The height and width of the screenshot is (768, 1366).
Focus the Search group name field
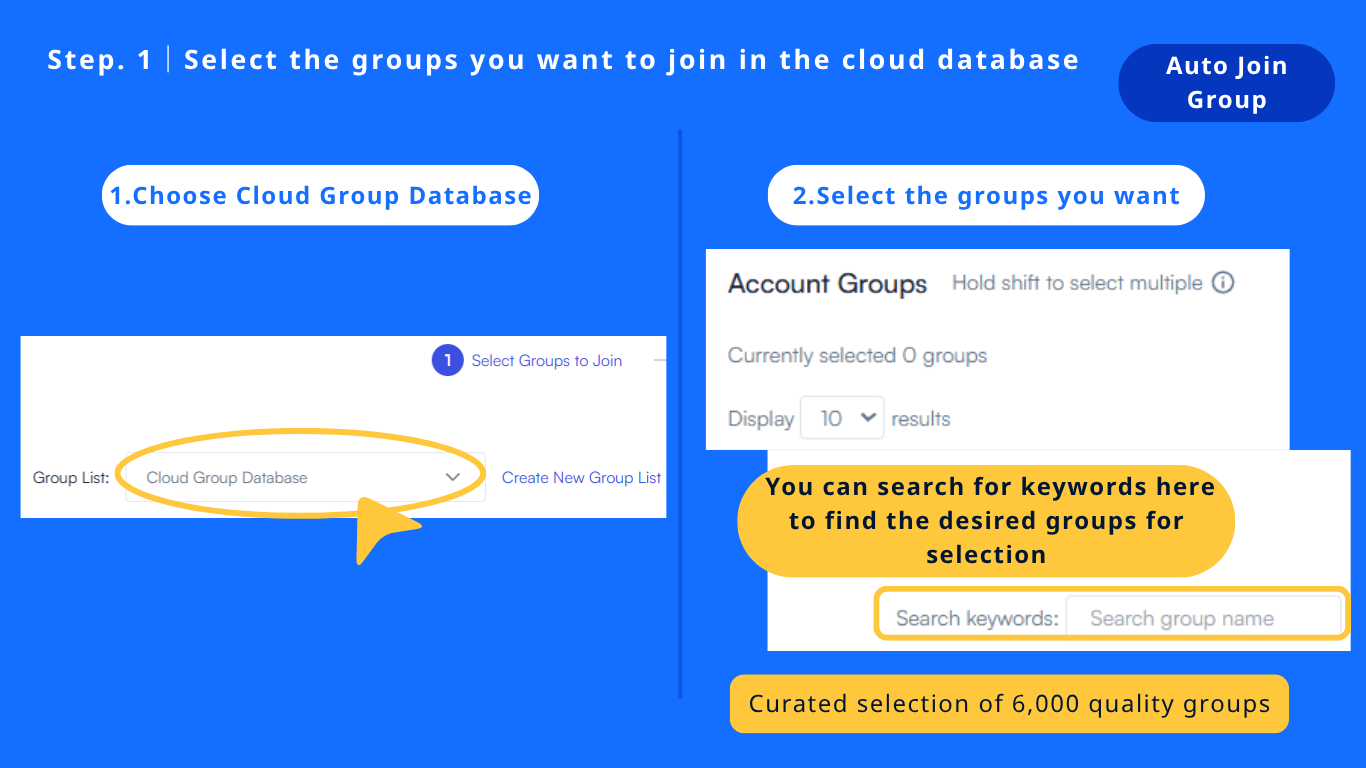(1203, 618)
